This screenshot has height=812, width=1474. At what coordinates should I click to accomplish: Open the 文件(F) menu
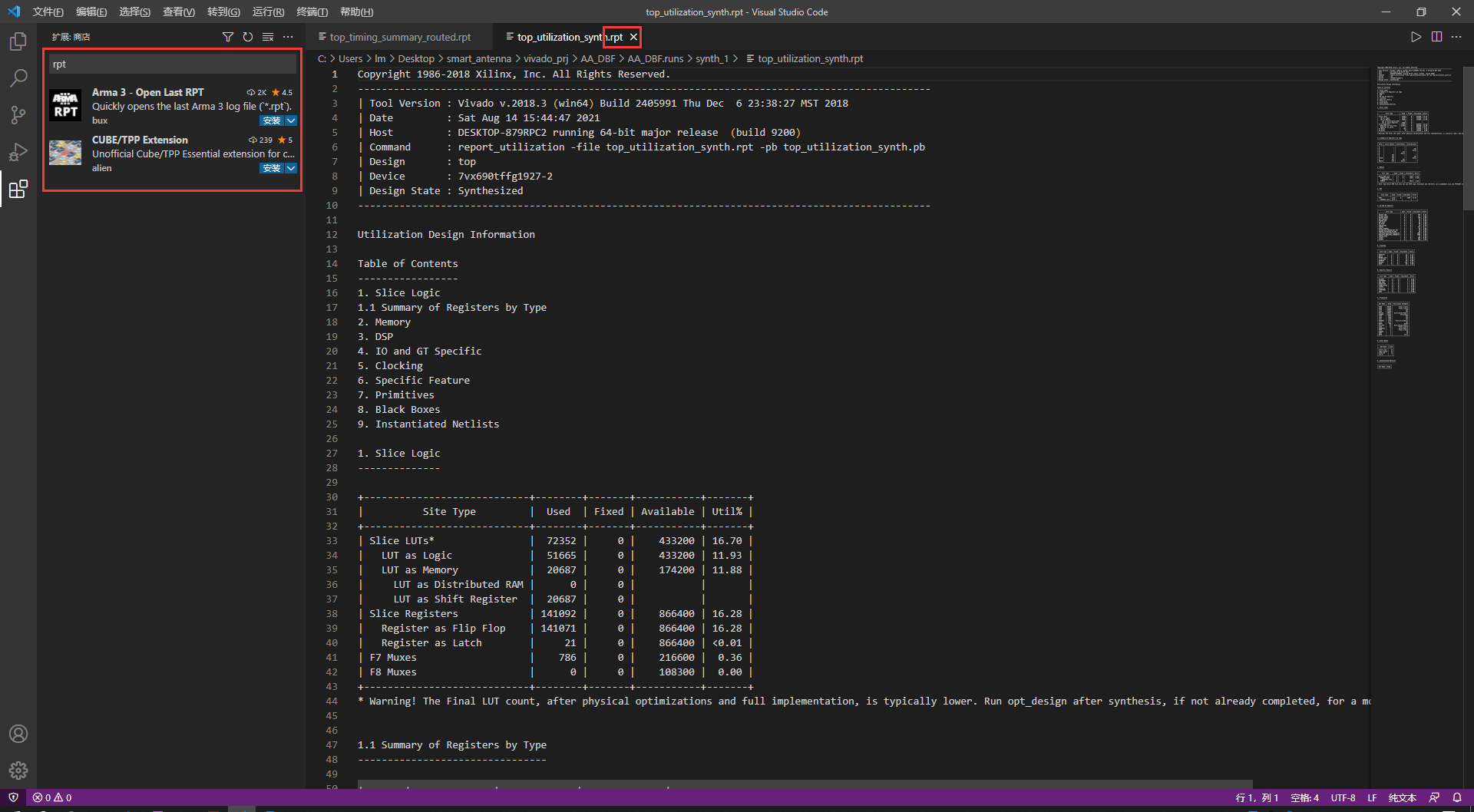[x=48, y=12]
